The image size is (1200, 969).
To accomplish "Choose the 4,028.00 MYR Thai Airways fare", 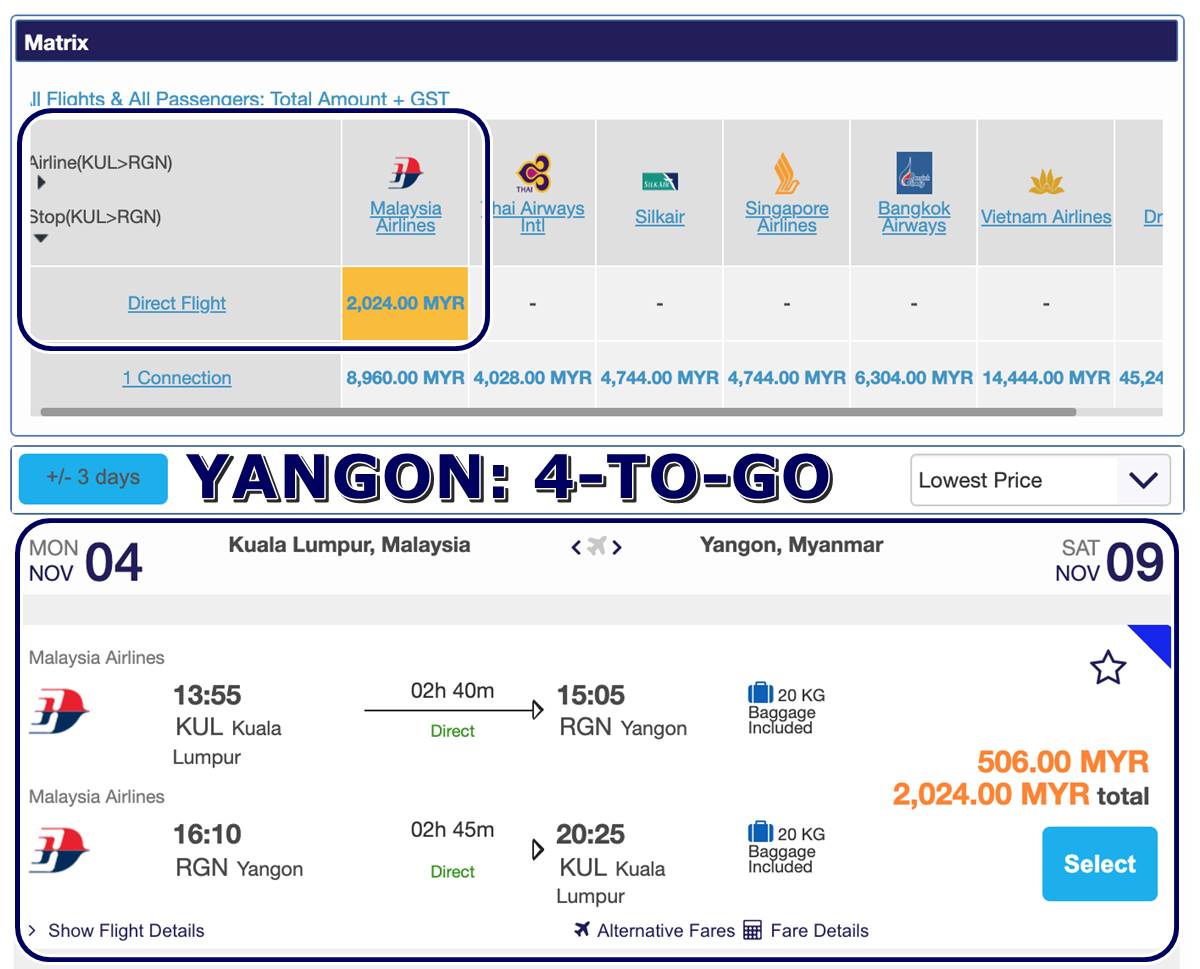I will coord(532,378).
